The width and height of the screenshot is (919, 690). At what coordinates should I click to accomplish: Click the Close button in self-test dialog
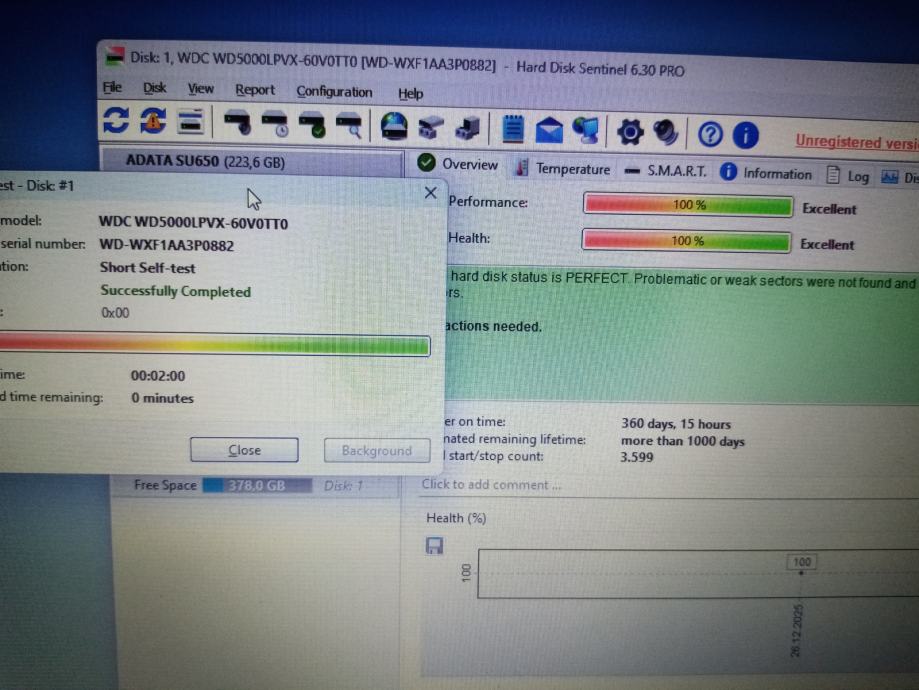tap(244, 450)
